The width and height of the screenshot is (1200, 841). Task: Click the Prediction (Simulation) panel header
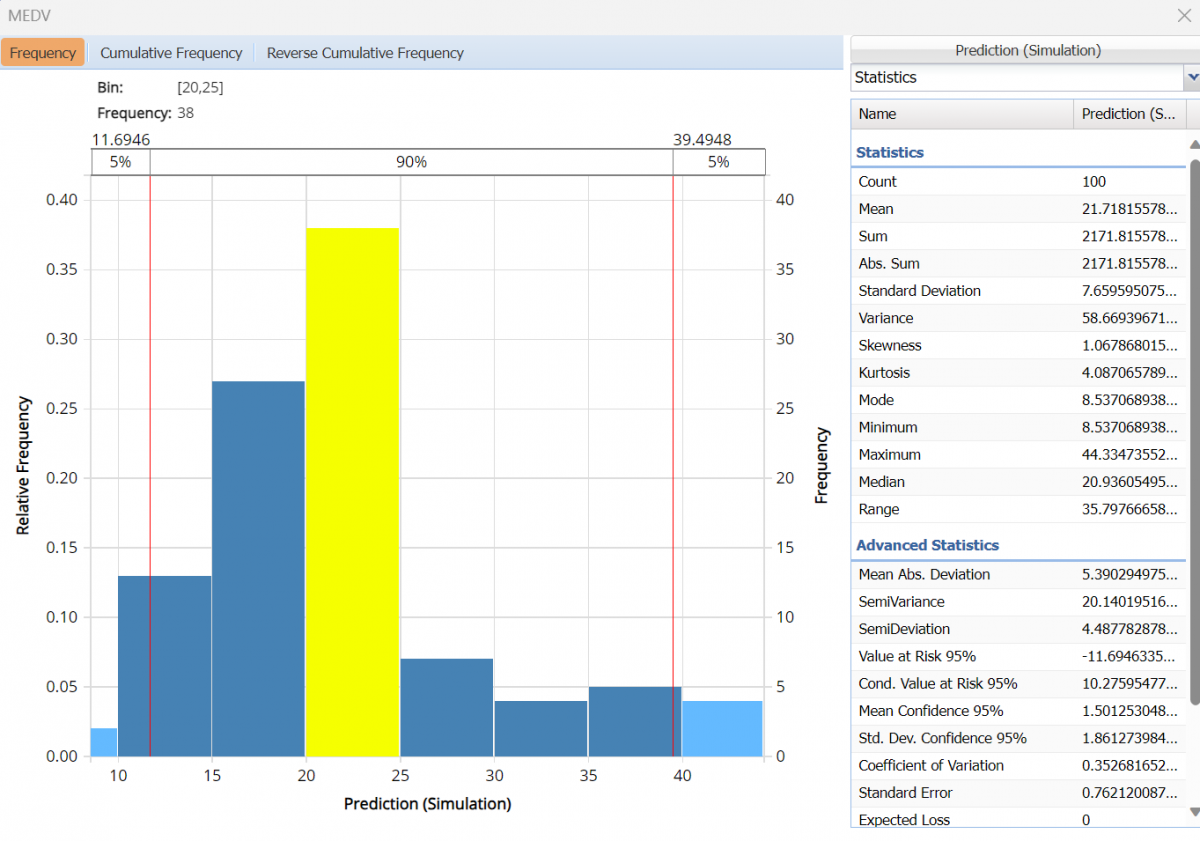[1027, 50]
